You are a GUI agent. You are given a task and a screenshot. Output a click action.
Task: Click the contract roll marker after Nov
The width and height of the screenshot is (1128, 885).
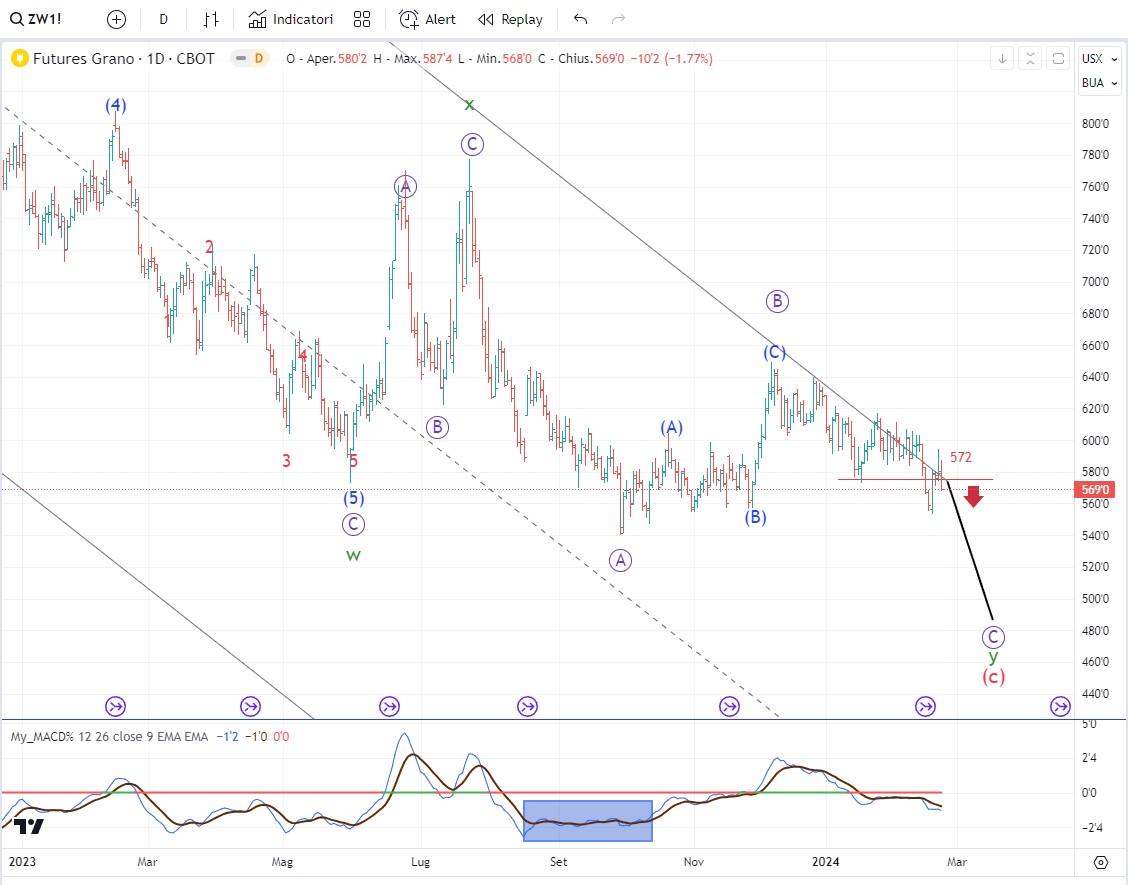[x=729, y=707]
